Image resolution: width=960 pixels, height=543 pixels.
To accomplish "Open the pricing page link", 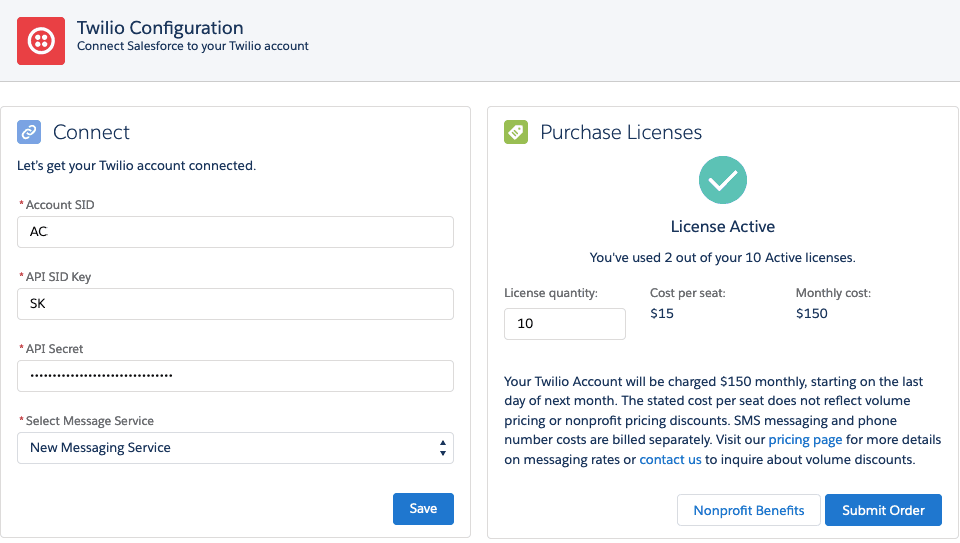I will click(805, 440).
